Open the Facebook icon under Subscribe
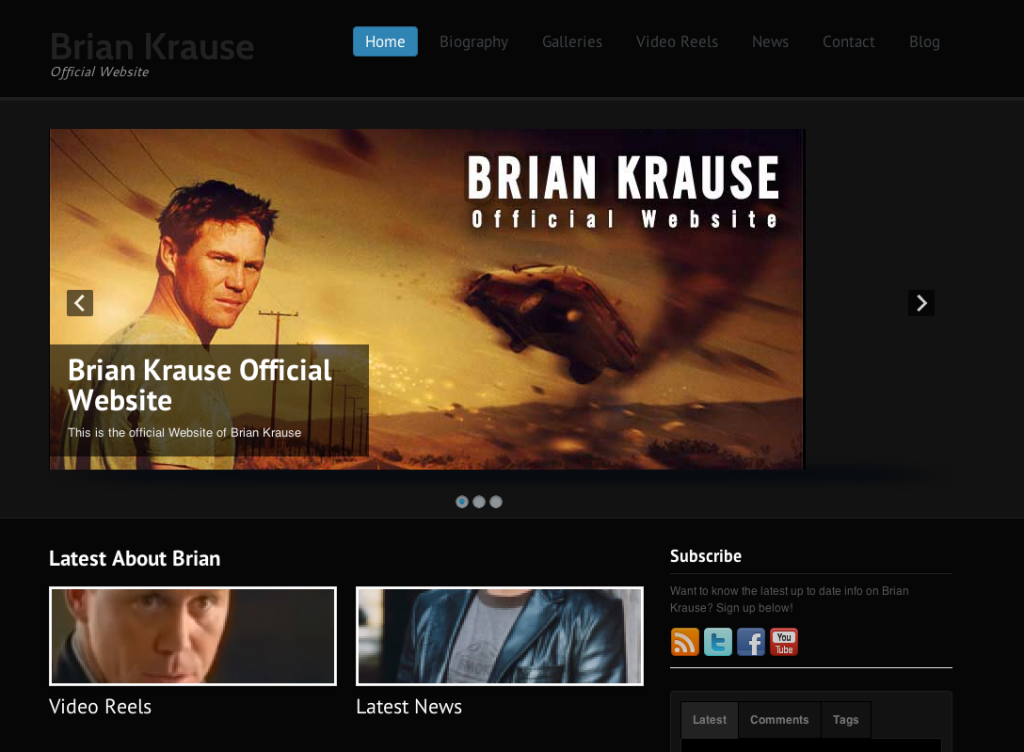 point(751,642)
